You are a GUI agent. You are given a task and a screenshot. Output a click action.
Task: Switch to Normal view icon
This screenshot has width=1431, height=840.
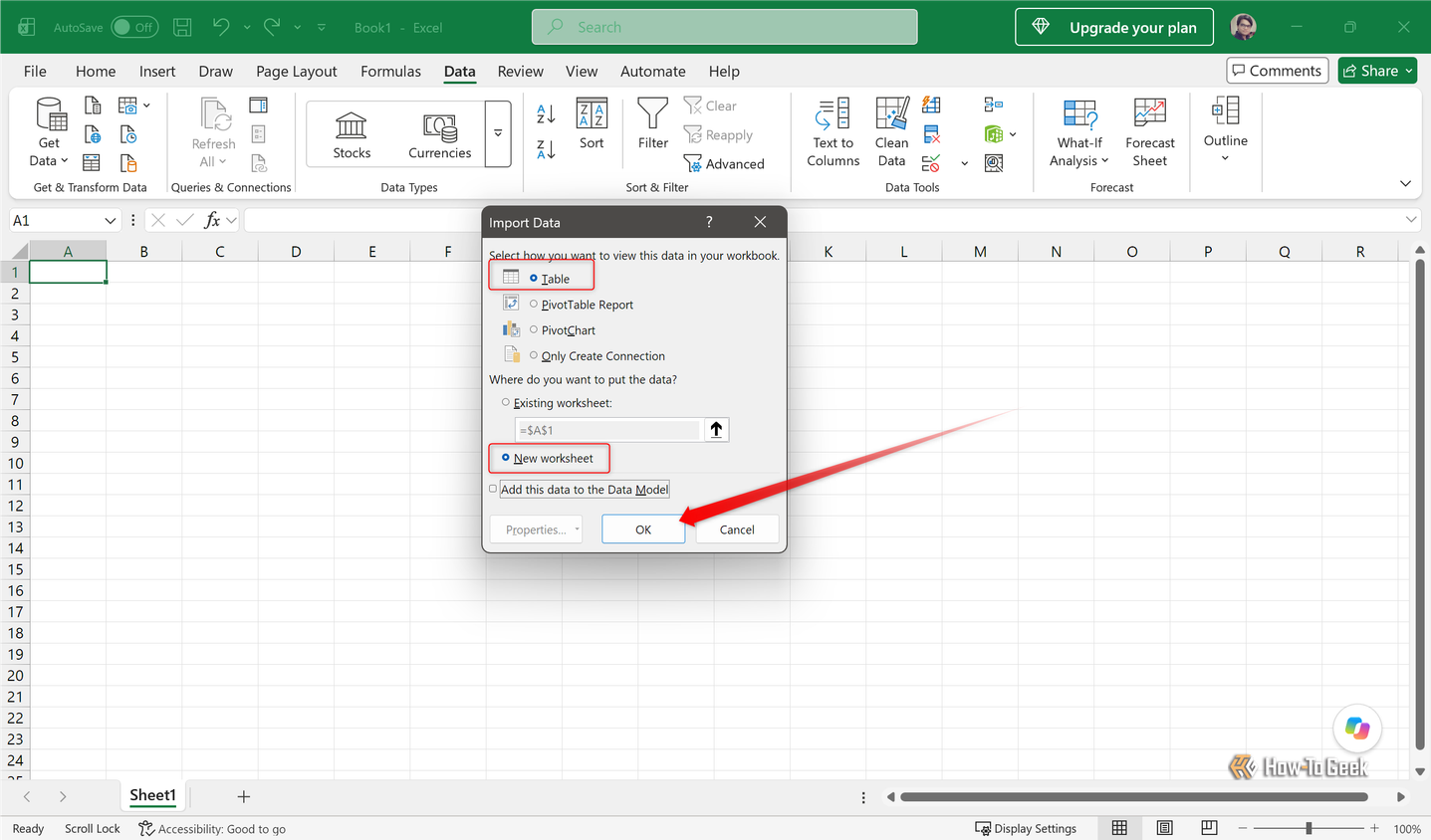click(1119, 828)
